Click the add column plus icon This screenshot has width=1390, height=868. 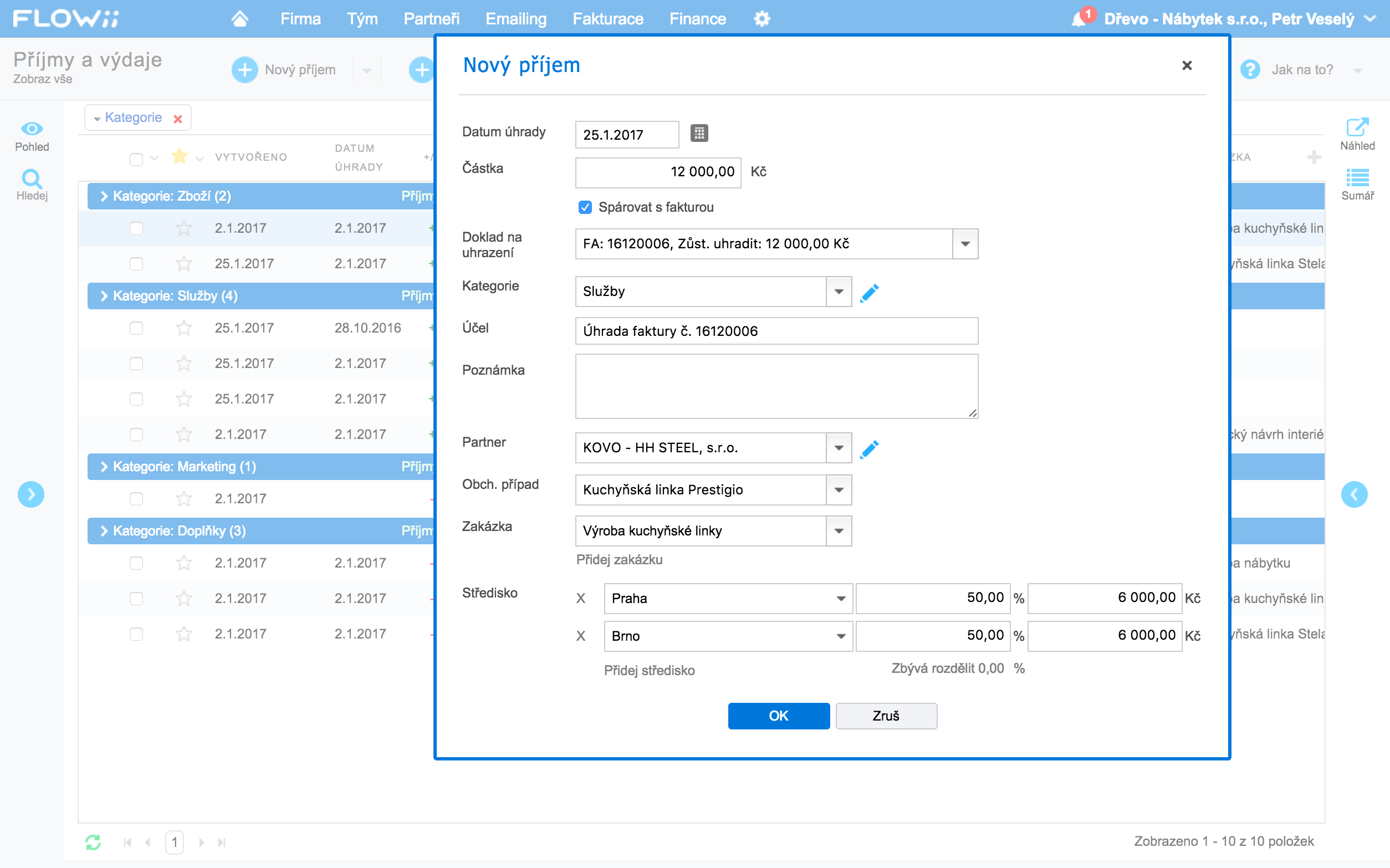(1314, 157)
